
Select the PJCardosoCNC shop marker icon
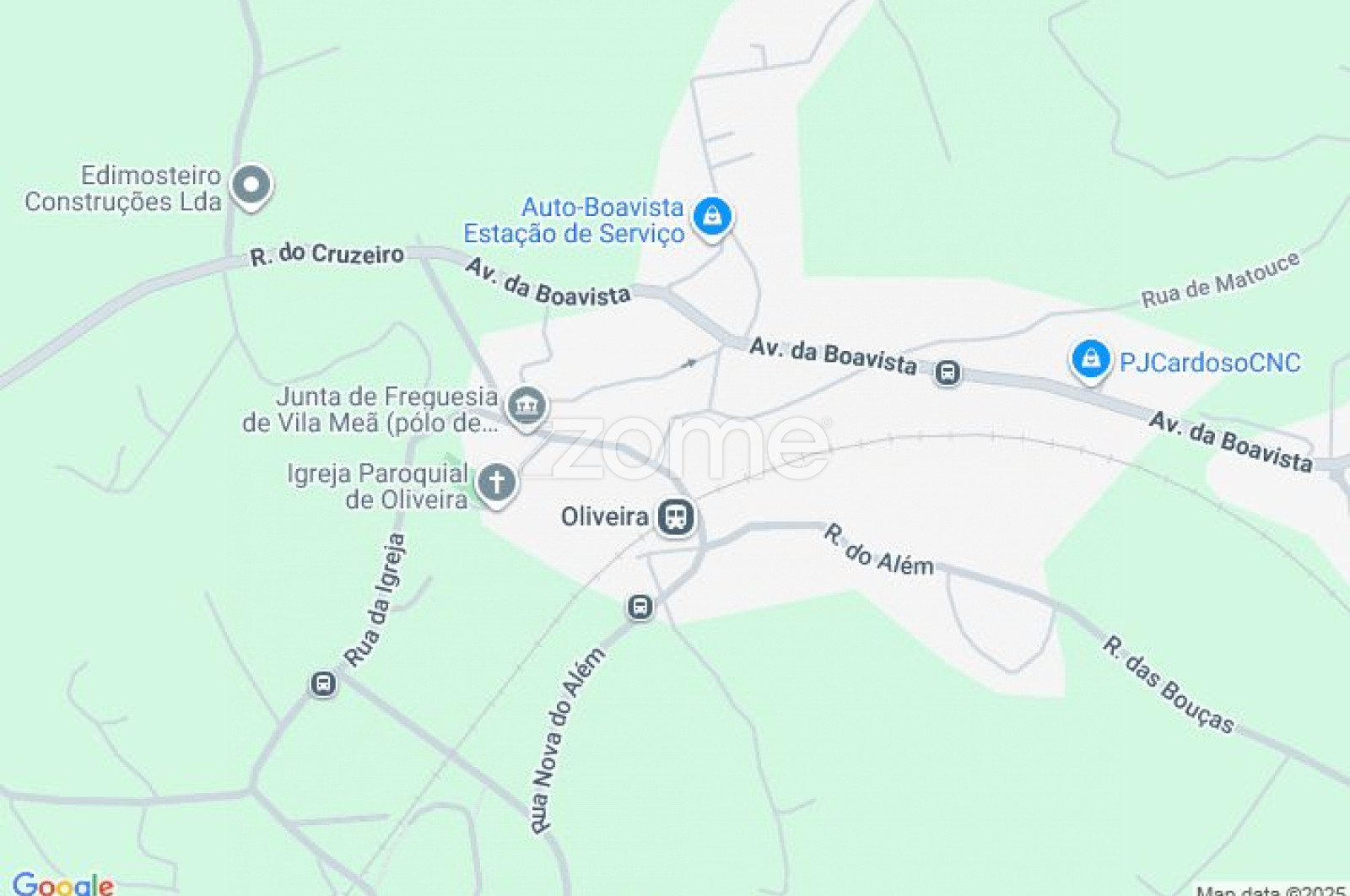point(1091,361)
